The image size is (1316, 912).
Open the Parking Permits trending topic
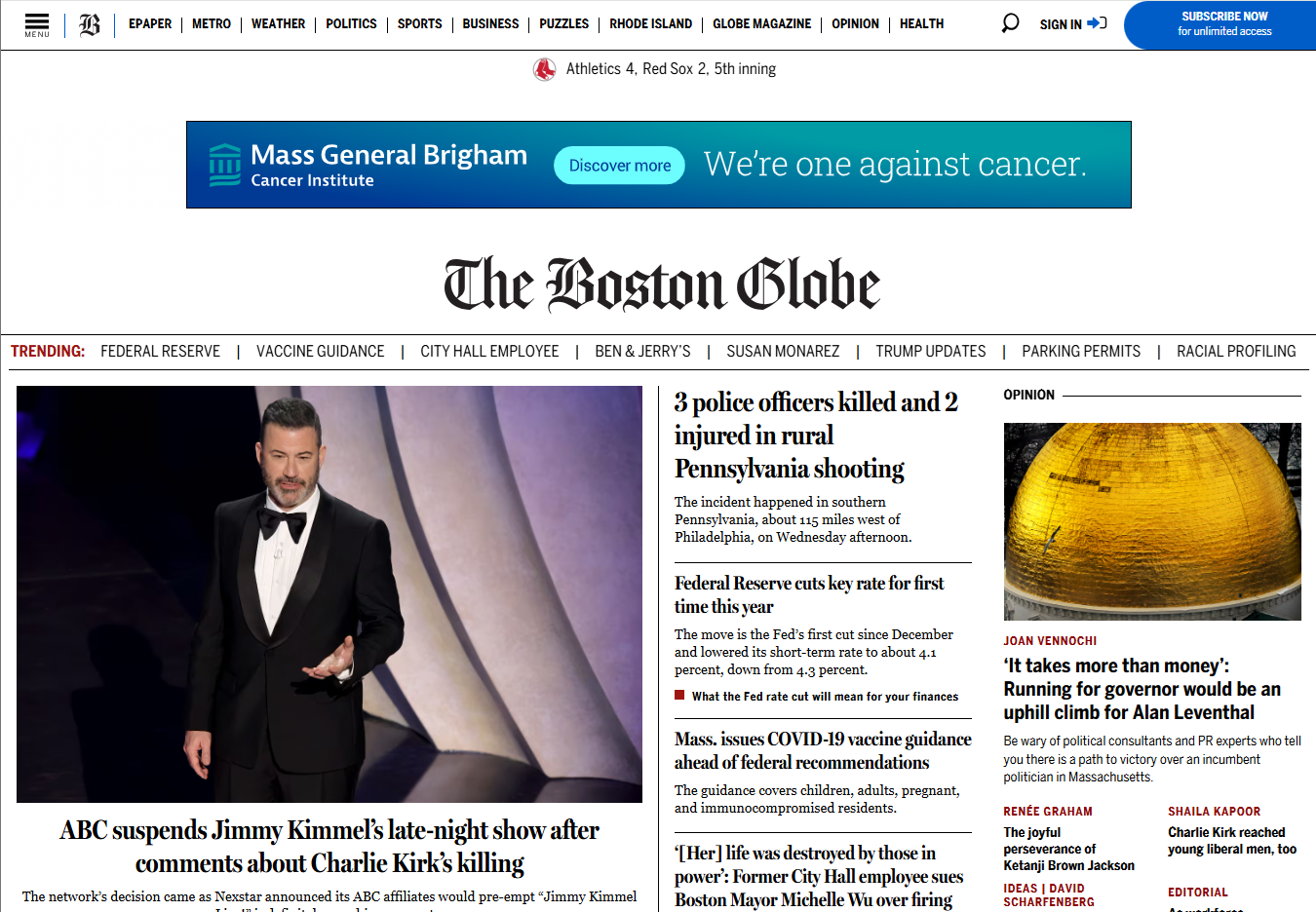[1080, 352]
